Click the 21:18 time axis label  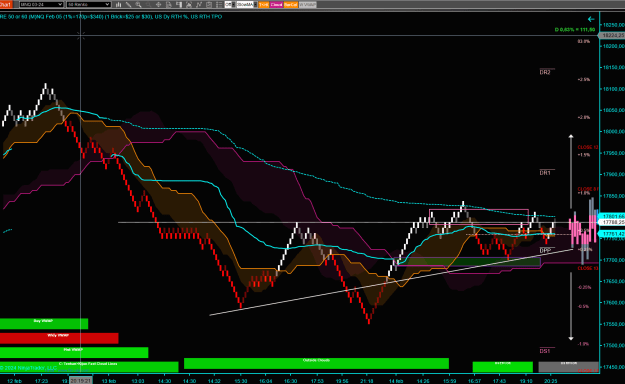366,381
